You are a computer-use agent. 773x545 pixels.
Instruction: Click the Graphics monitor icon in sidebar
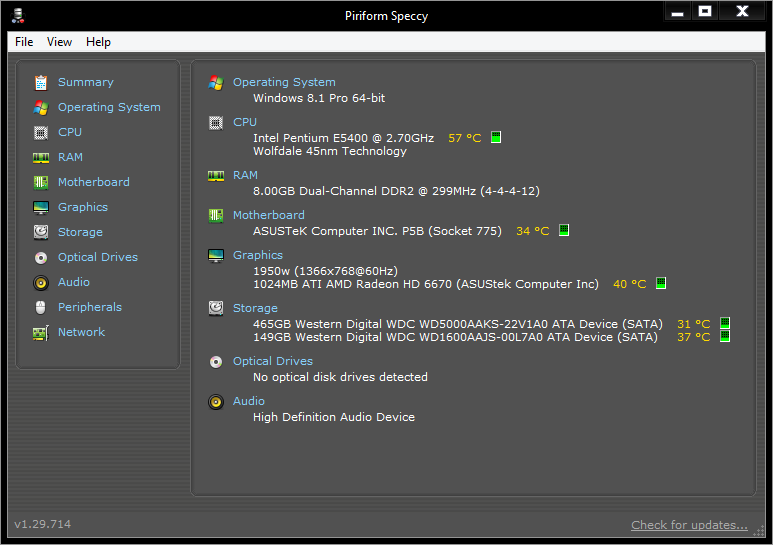[x=41, y=207]
